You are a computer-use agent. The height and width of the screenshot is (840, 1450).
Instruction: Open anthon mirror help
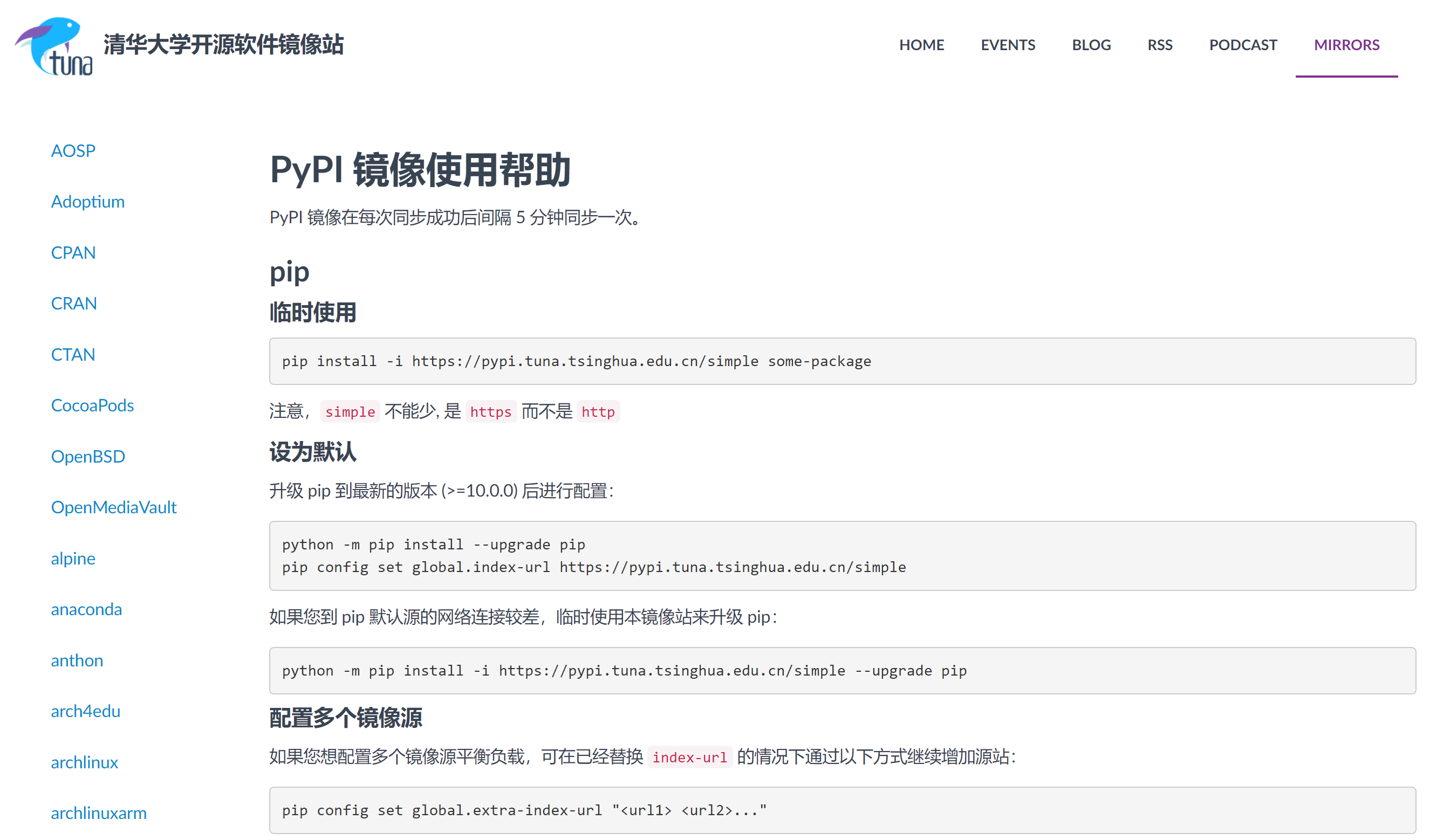point(77,660)
